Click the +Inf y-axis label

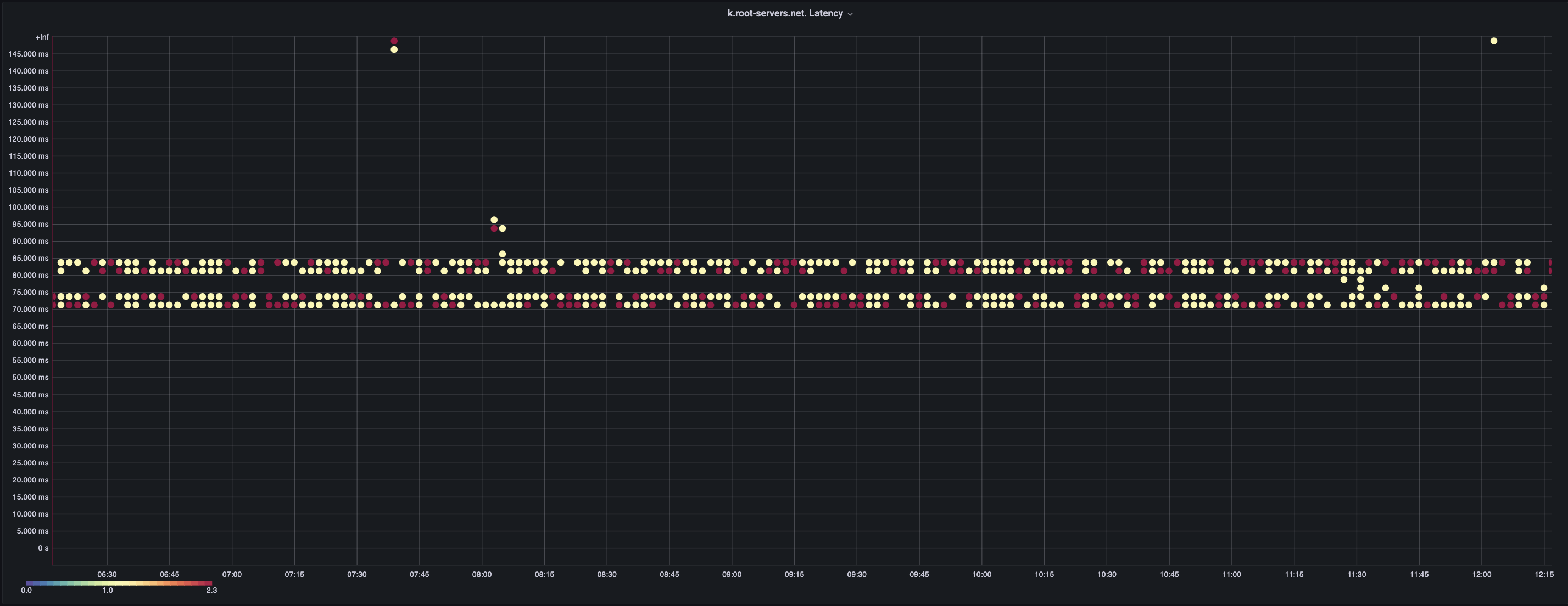click(42, 37)
